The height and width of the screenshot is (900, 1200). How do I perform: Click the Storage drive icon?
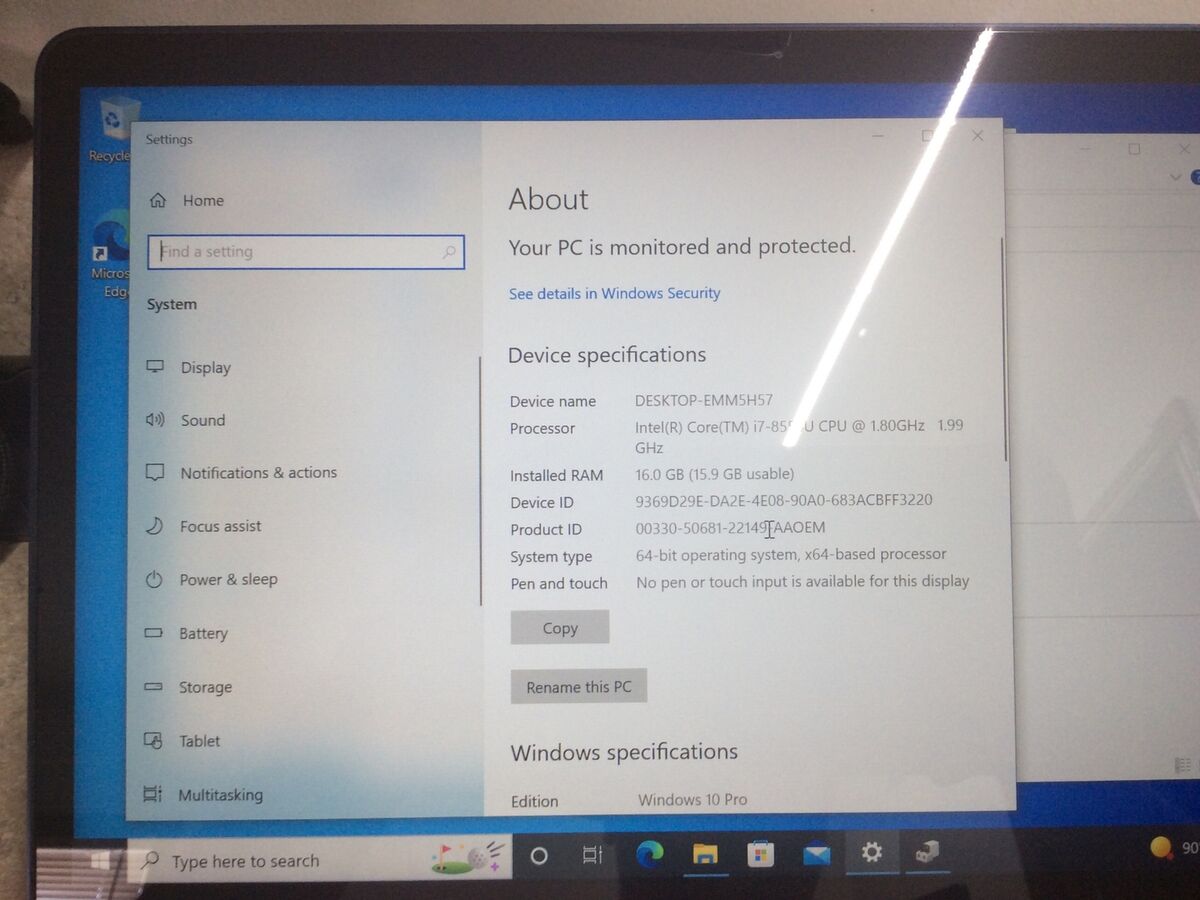pos(154,687)
